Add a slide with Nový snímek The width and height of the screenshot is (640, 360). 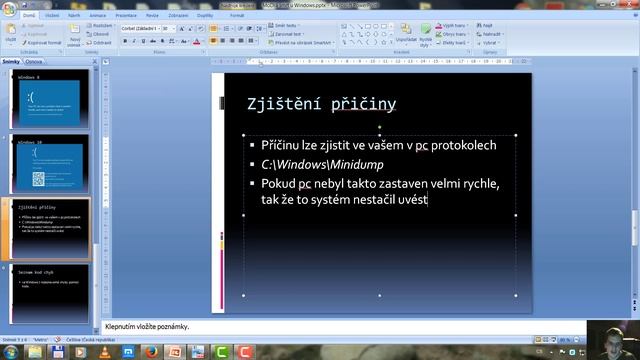(x=74, y=35)
